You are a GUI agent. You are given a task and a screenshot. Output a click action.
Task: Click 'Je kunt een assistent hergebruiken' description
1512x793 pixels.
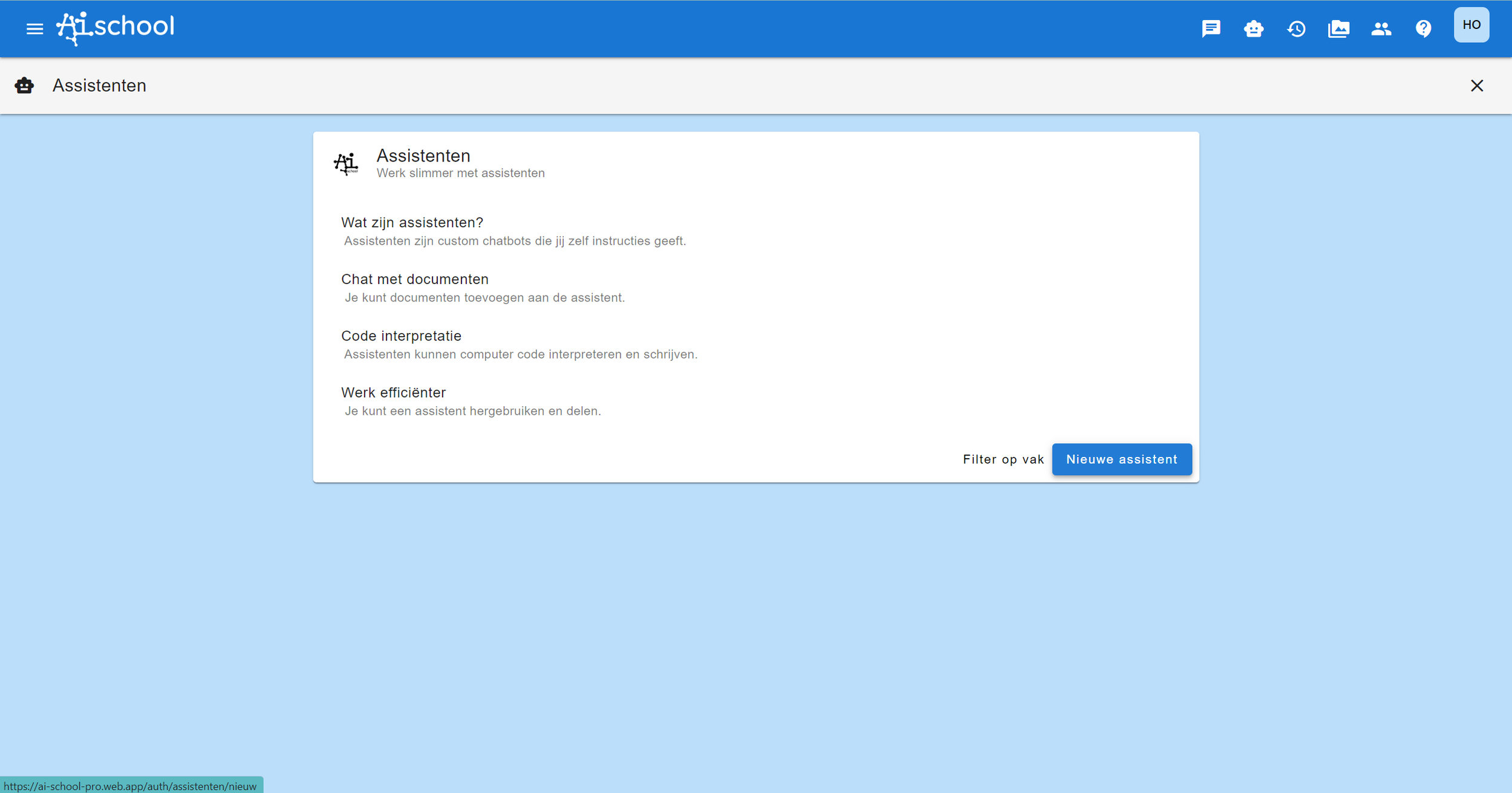coord(472,412)
